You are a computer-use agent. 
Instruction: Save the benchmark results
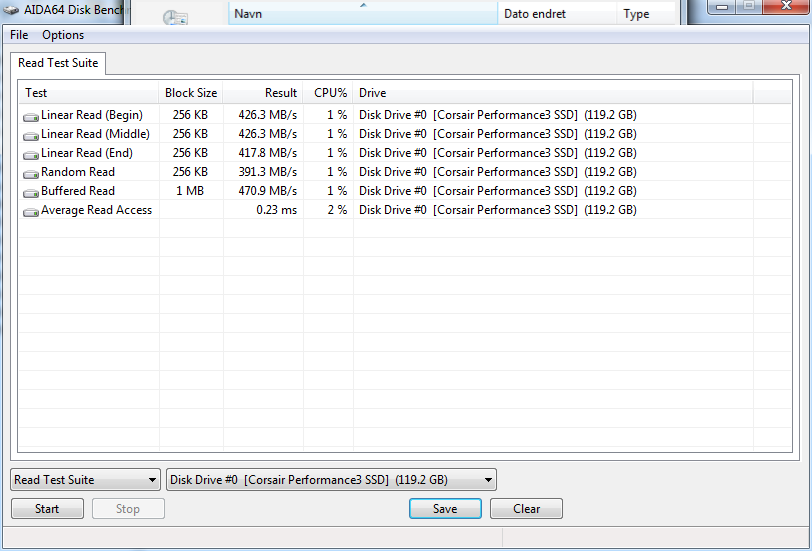click(445, 509)
